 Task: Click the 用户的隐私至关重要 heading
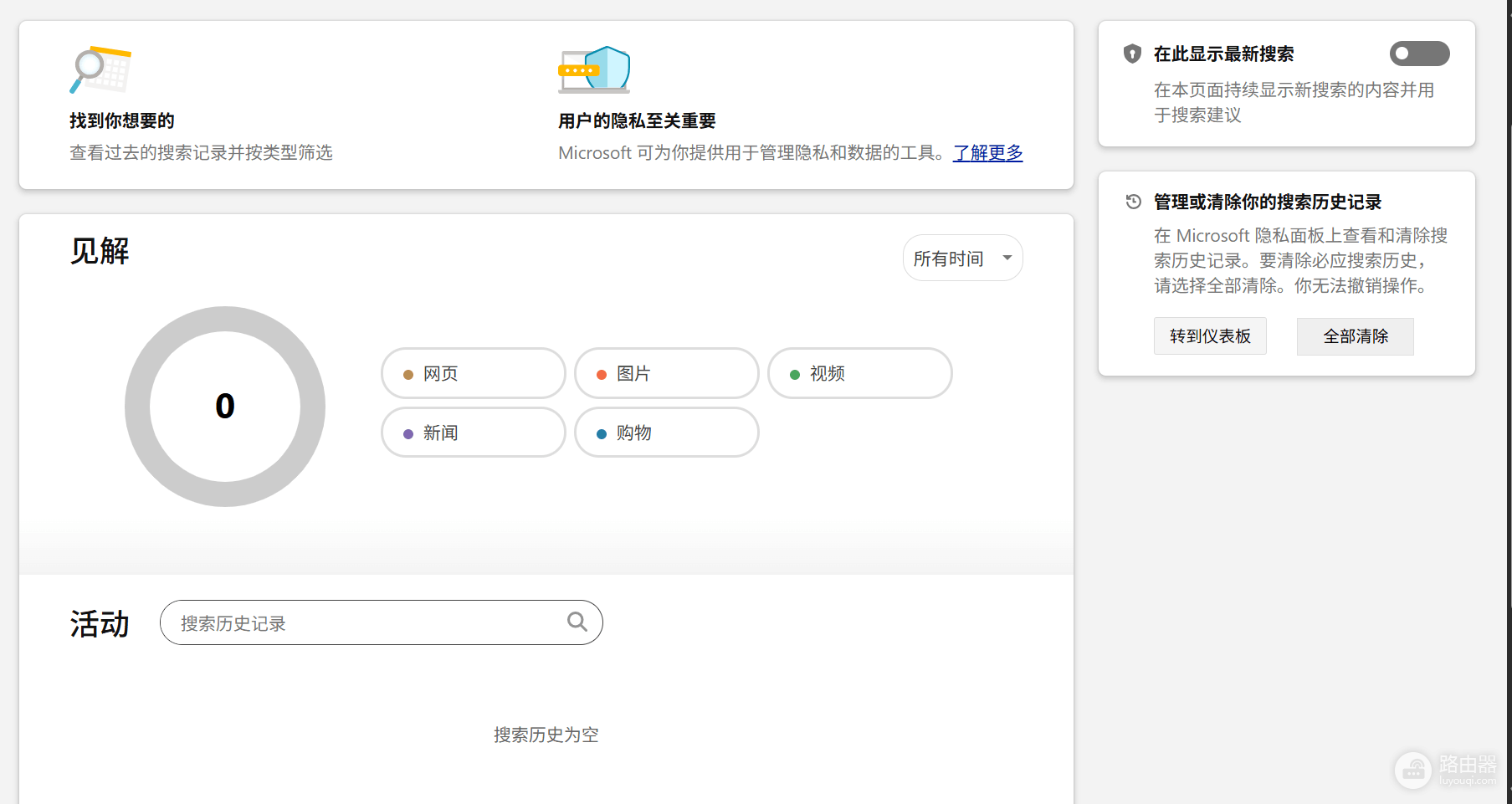(637, 120)
